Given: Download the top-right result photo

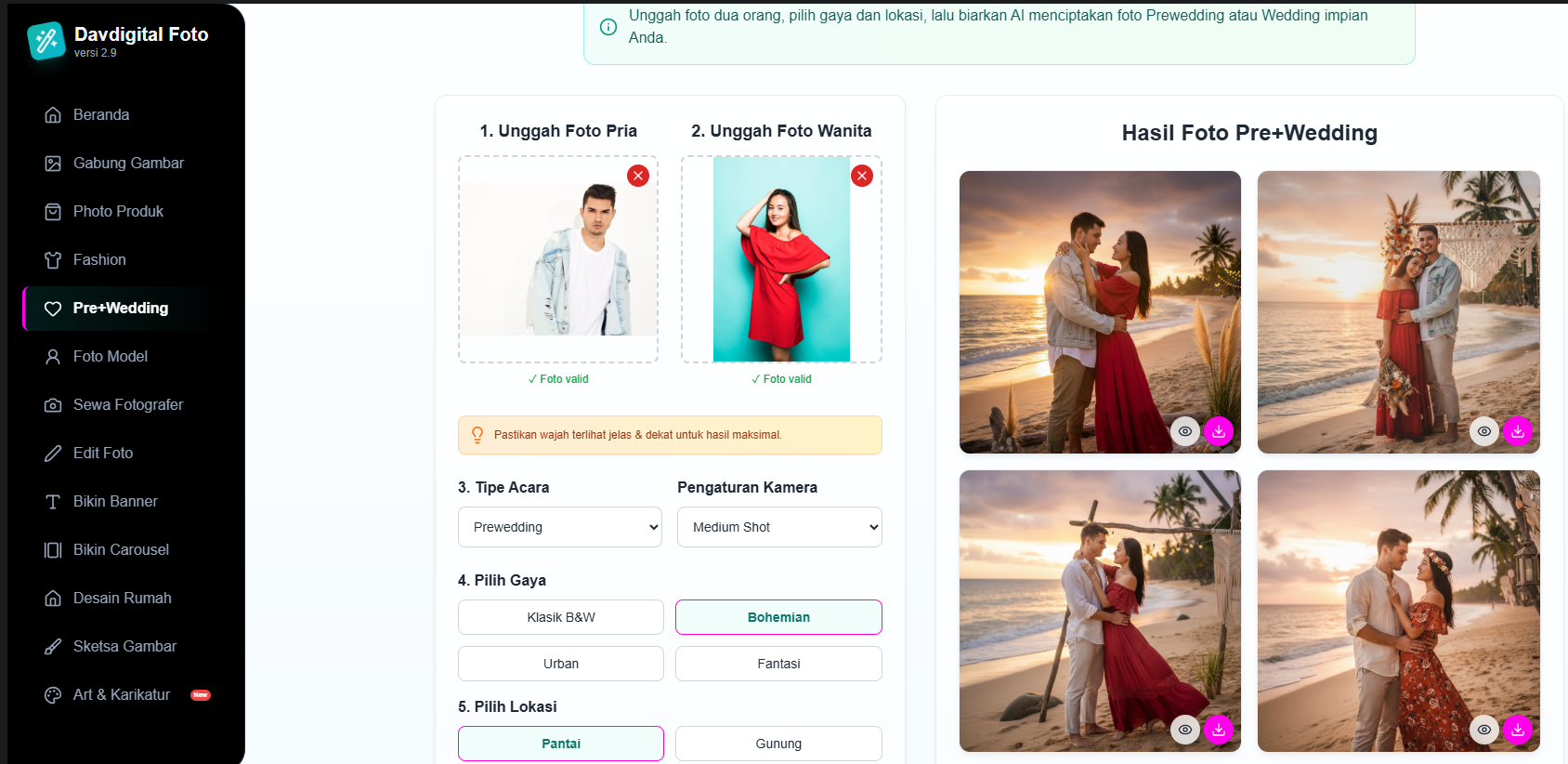Looking at the screenshot, I should point(1517,431).
